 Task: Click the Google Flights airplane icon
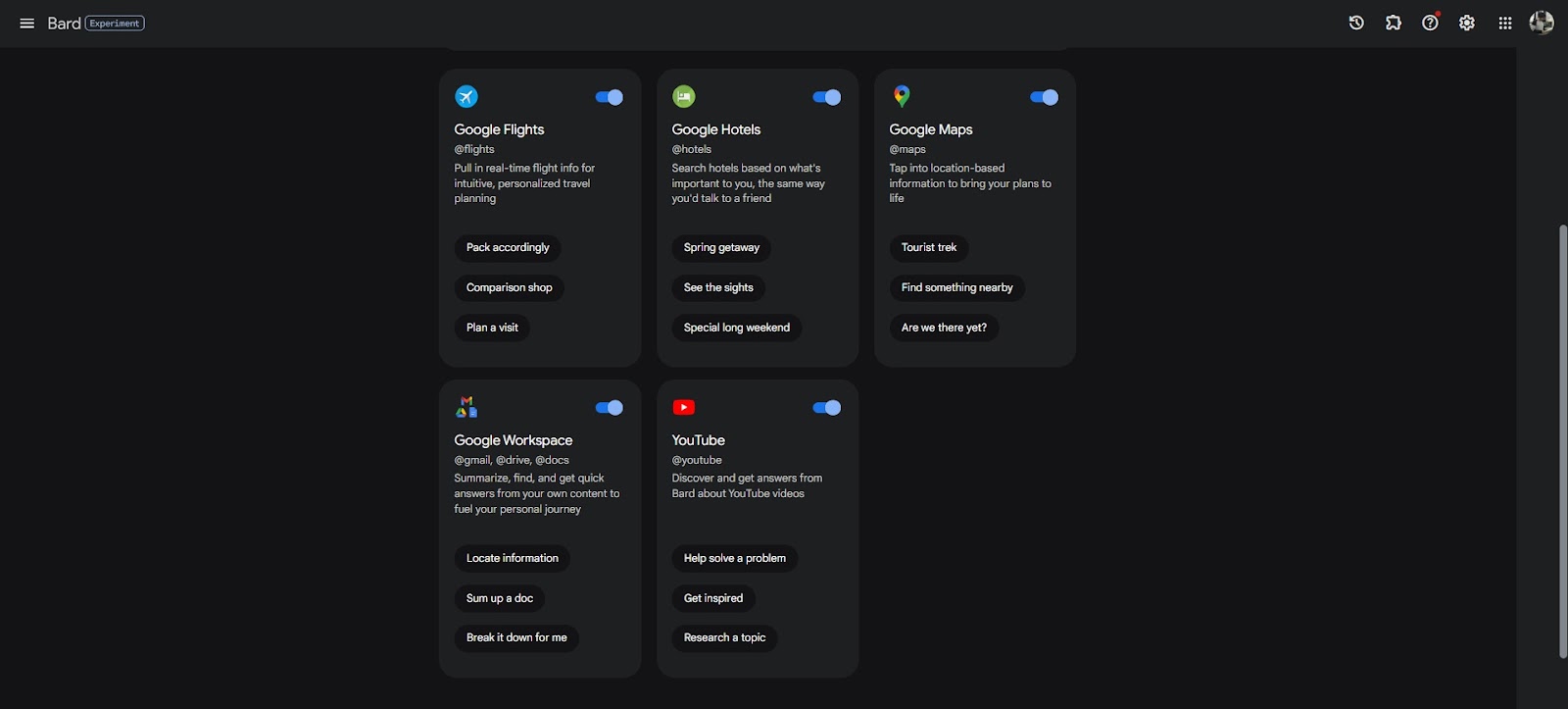pyautogui.click(x=466, y=96)
